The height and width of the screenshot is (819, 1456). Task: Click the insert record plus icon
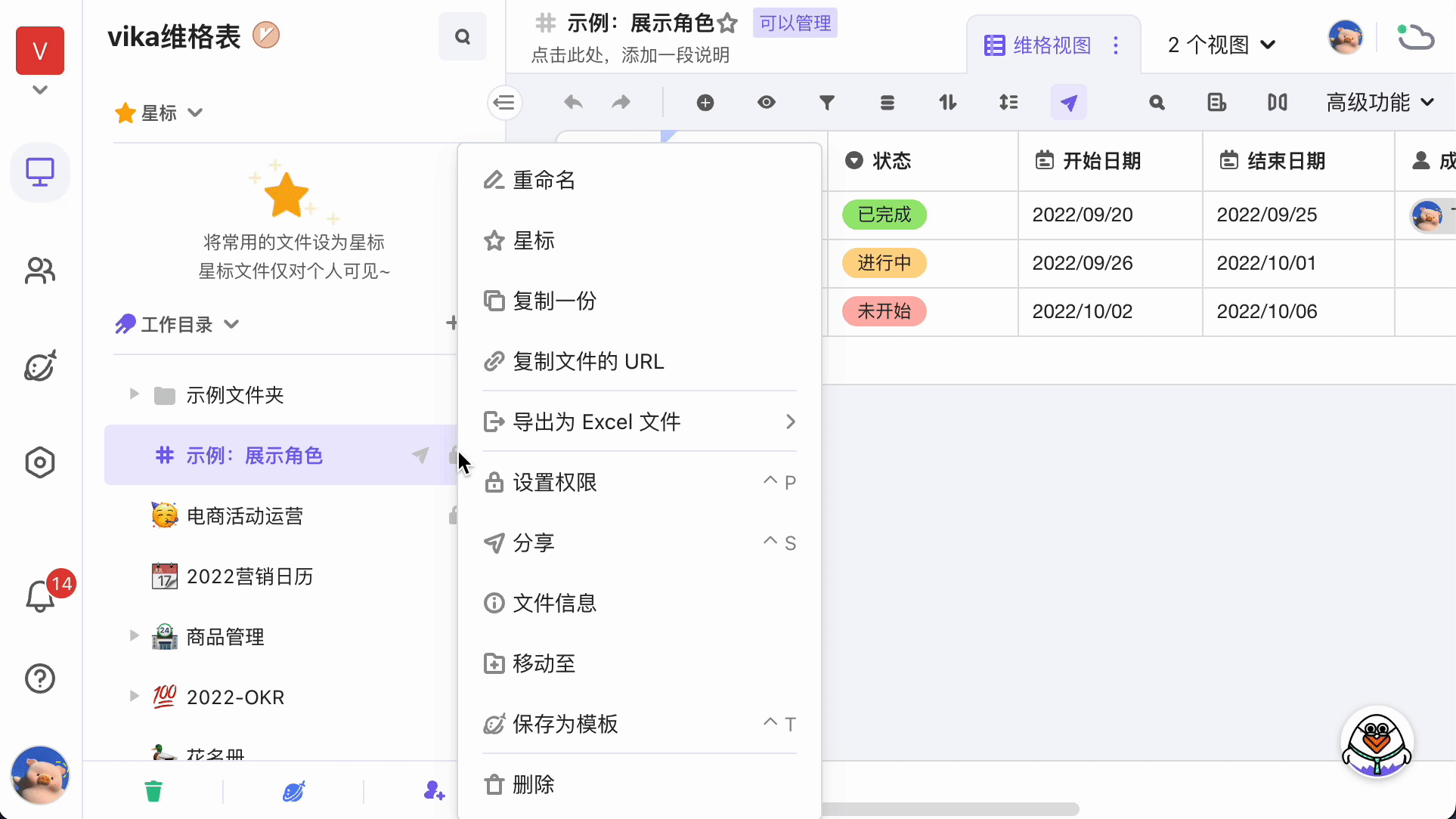coord(705,103)
